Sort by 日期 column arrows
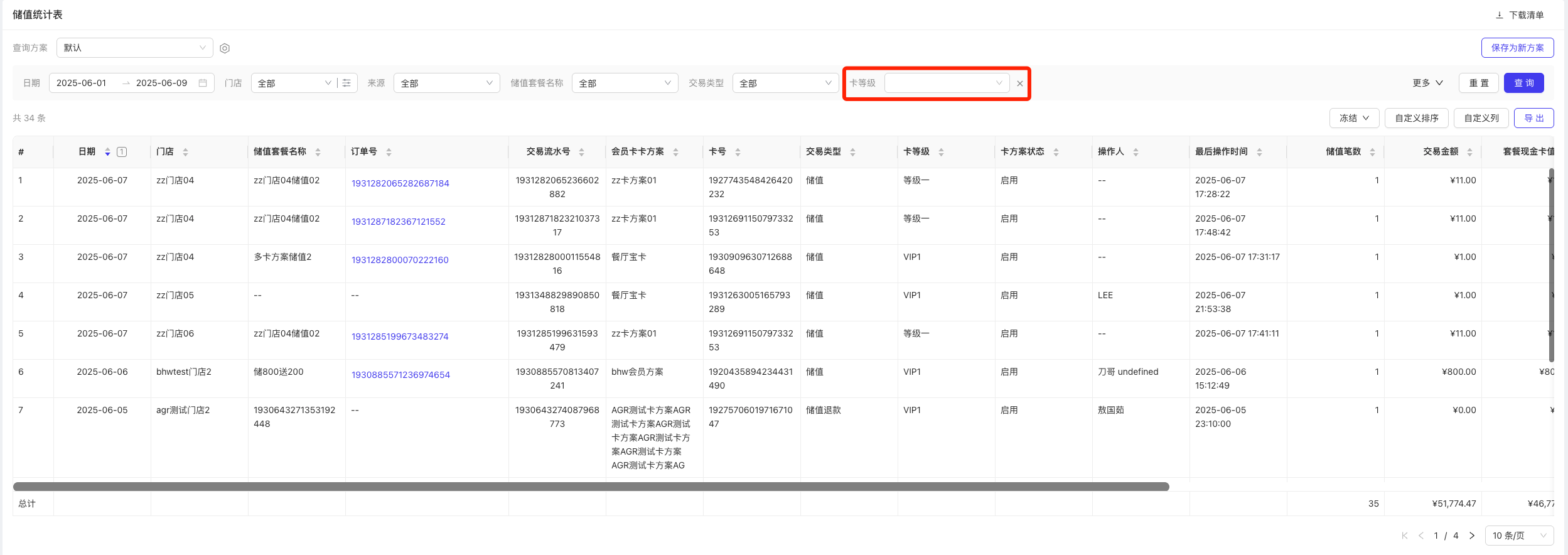The height and width of the screenshot is (555, 1568). click(107, 152)
